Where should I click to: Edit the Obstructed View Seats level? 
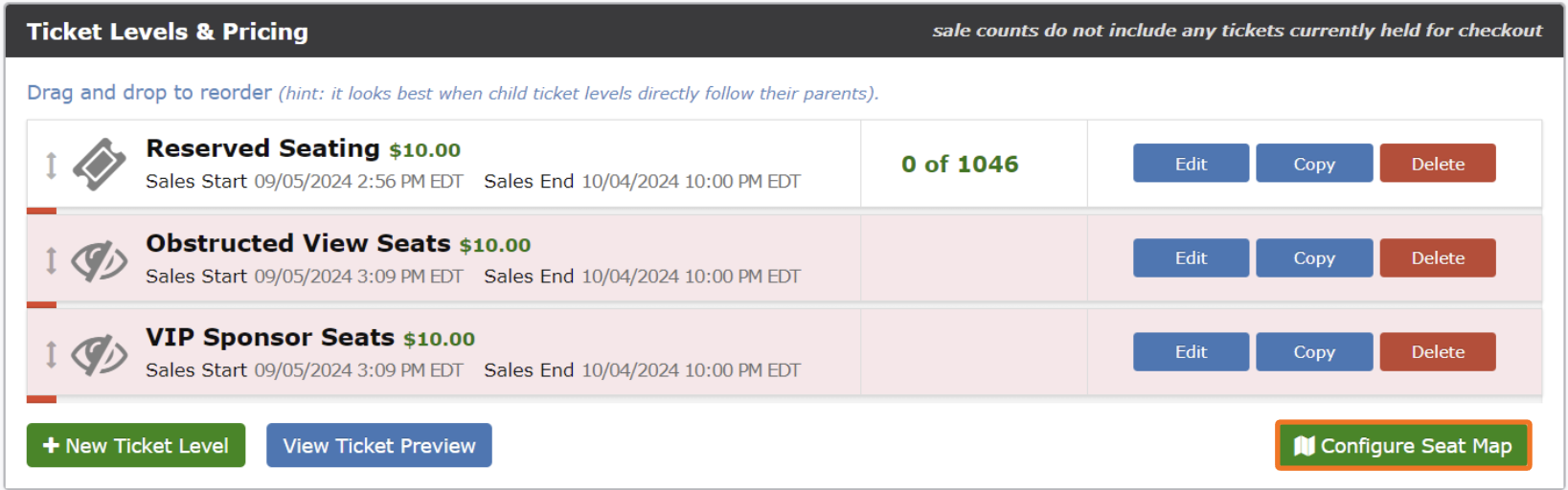point(1191,257)
